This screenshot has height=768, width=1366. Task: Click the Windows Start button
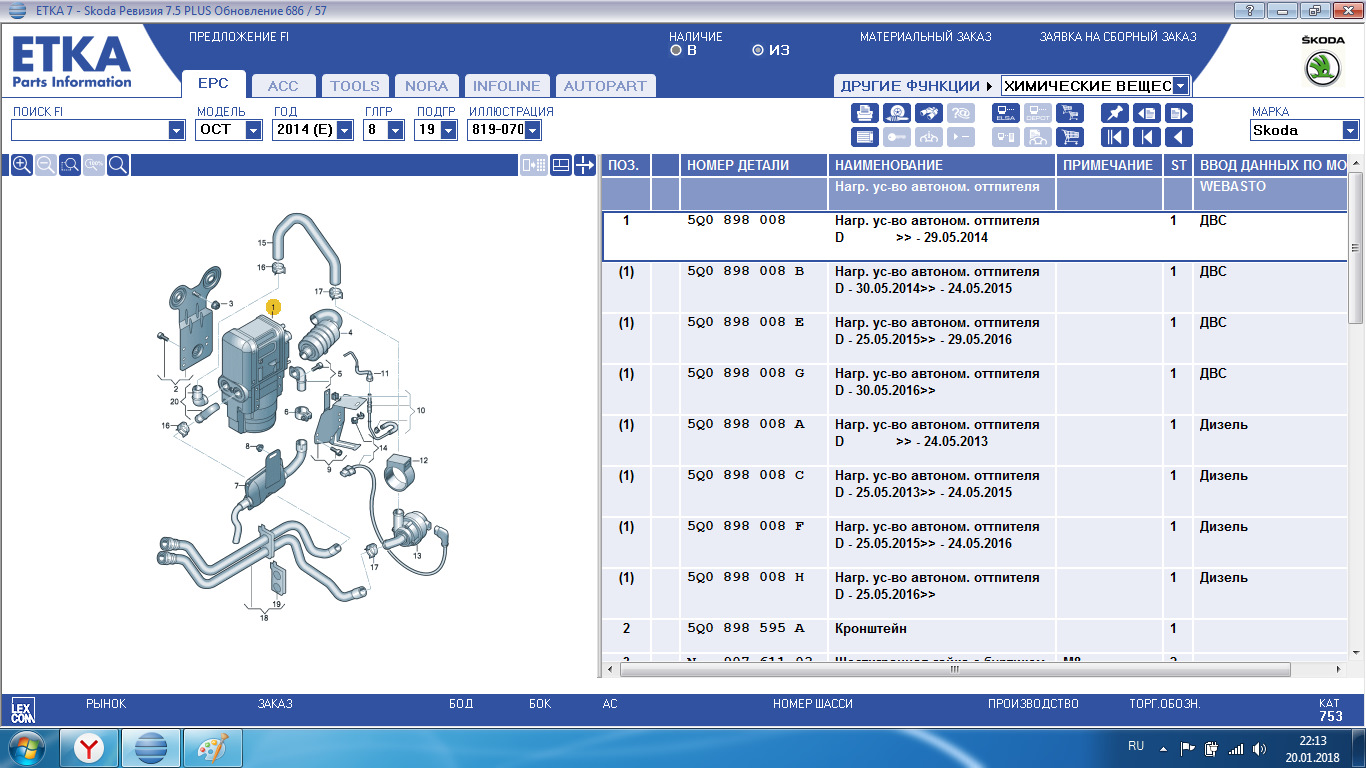click(x=27, y=748)
